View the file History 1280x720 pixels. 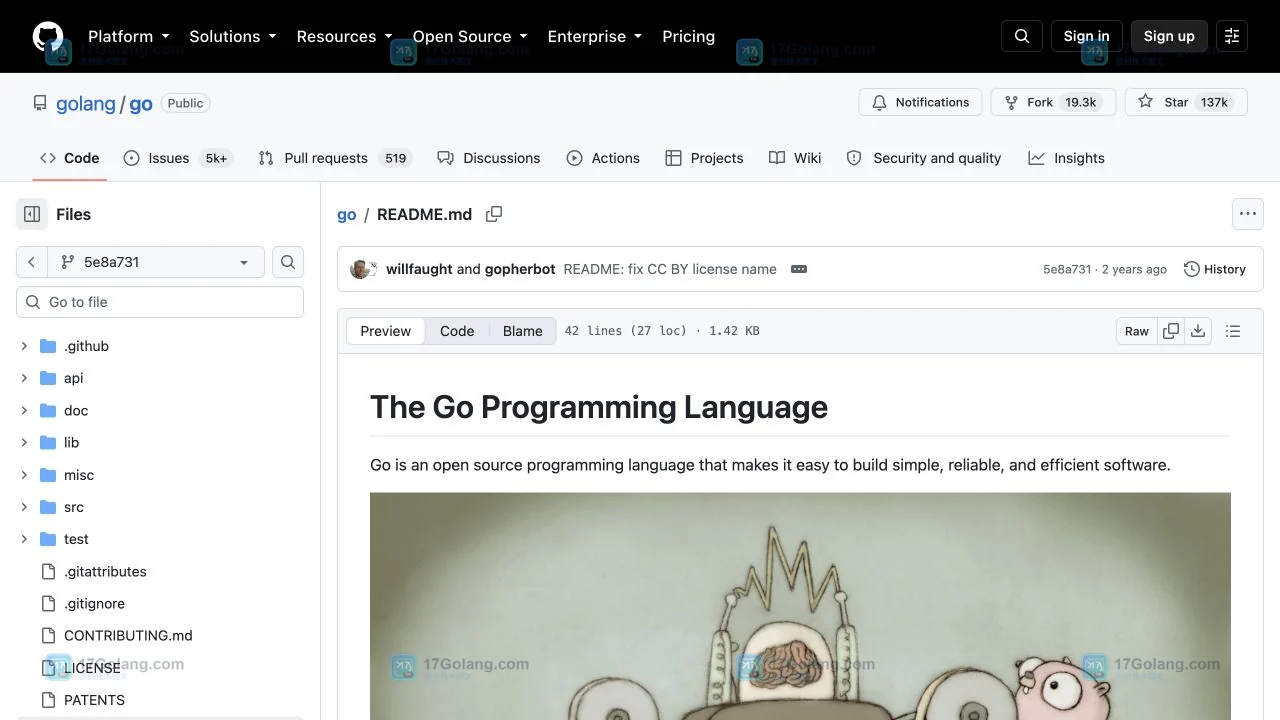pos(1215,269)
